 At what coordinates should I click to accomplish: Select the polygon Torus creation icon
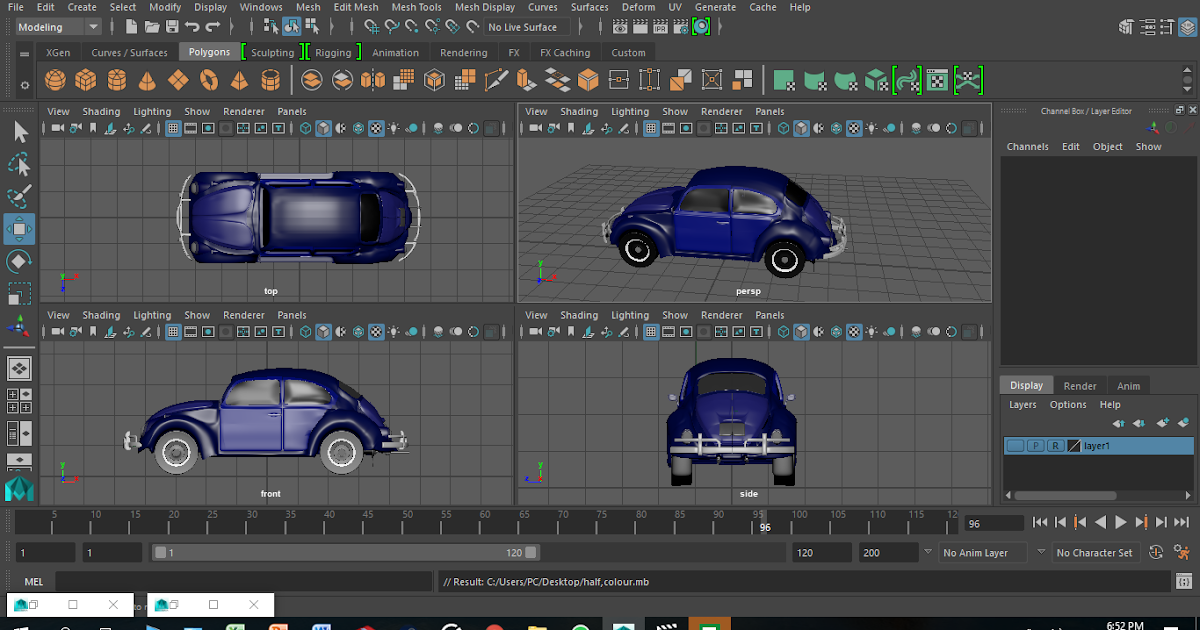click(x=207, y=79)
